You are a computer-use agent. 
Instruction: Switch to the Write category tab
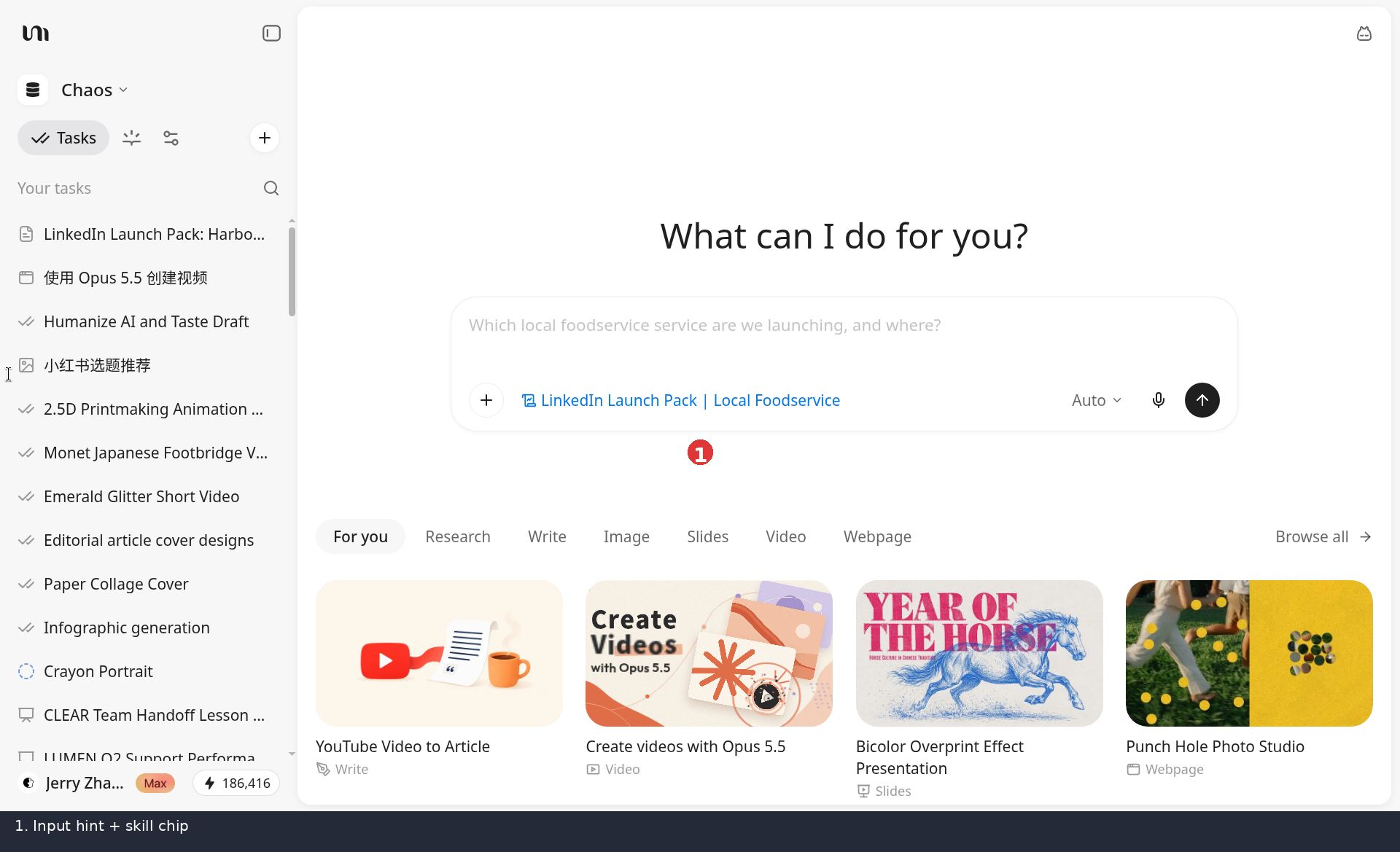coord(547,537)
